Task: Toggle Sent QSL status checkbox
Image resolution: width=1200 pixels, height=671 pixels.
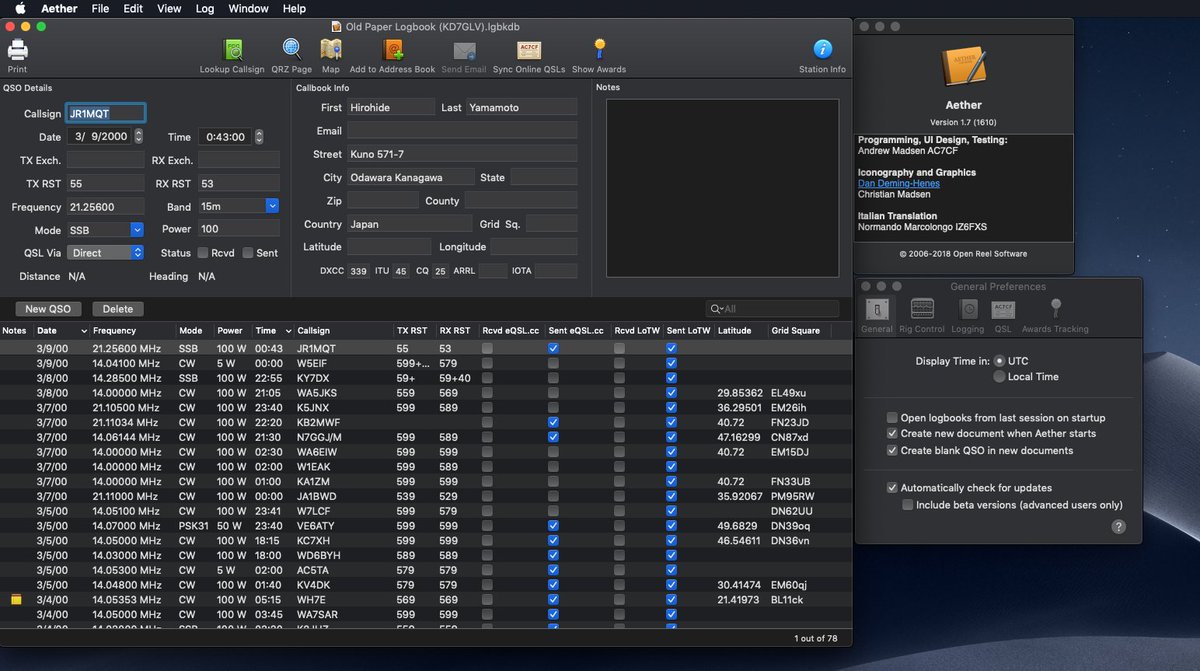Action: click(x=246, y=253)
